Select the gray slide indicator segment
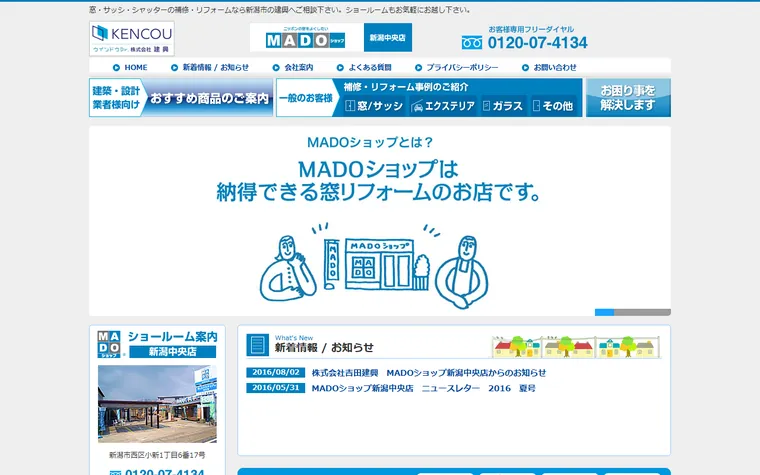This screenshot has width=760, height=475. (642, 312)
